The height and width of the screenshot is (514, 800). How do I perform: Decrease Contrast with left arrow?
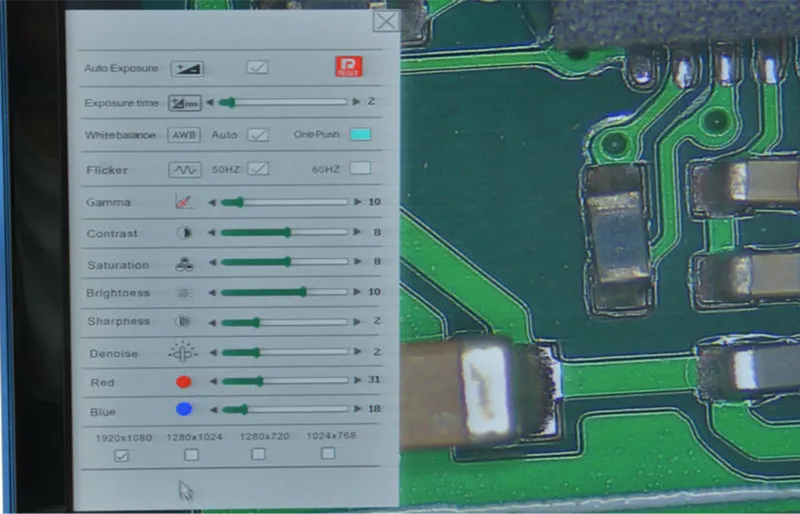coord(212,233)
